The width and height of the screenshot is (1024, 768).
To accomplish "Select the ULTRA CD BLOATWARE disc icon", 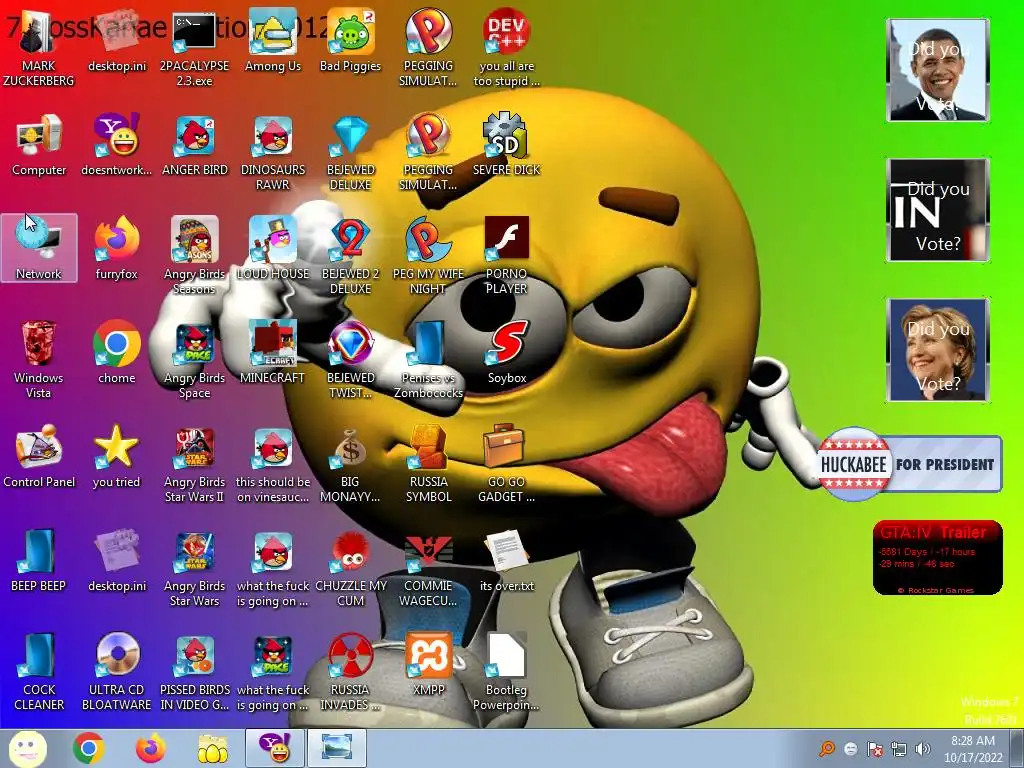I will click(x=116, y=671).
